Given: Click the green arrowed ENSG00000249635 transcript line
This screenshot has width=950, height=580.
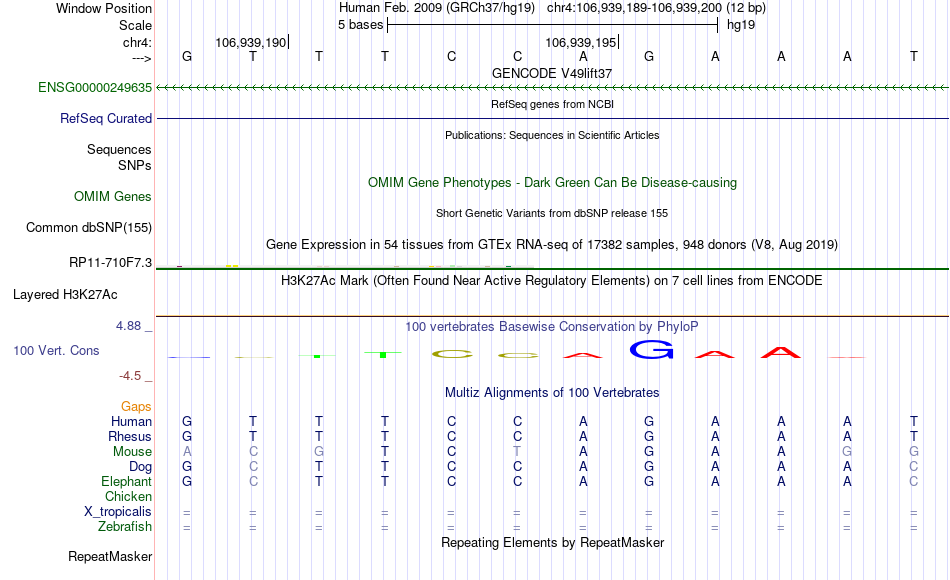Looking at the screenshot, I should click(552, 88).
